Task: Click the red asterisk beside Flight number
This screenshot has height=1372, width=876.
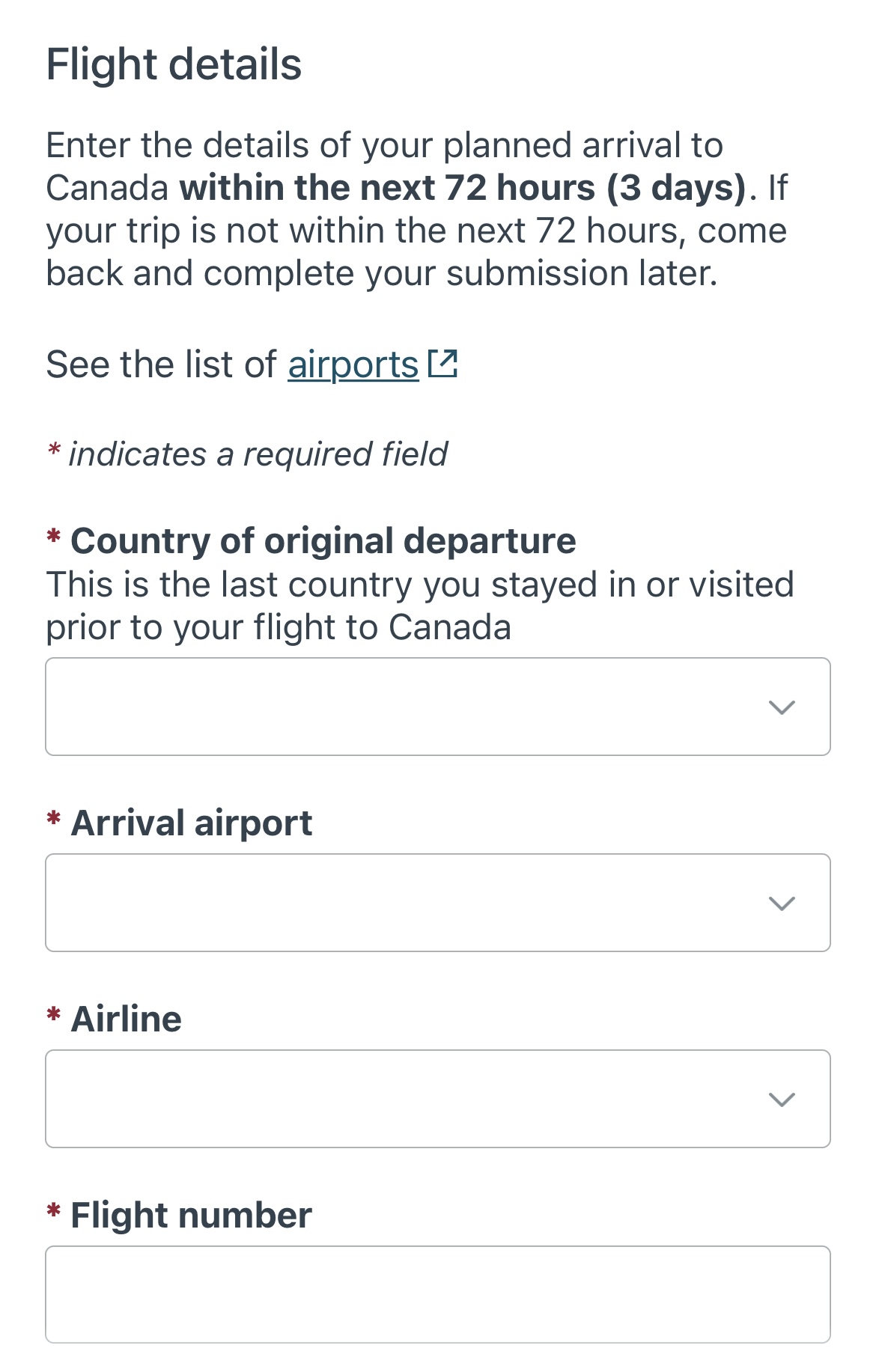Action: pyautogui.click(x=54, y=1211)
